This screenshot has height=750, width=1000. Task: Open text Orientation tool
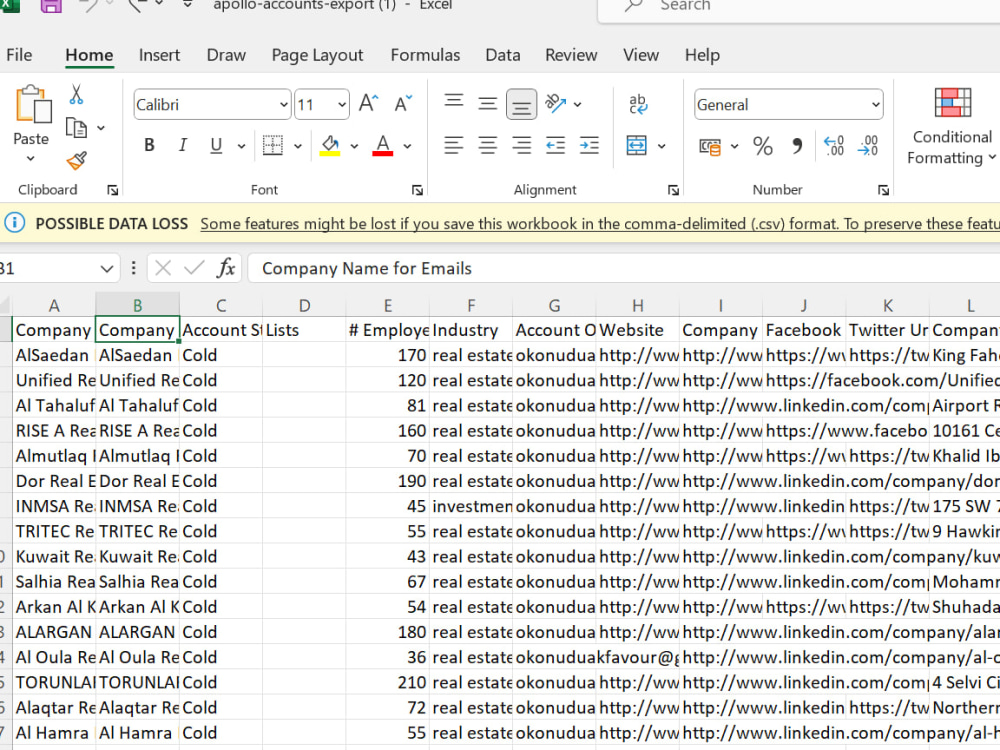pos(555,103)
